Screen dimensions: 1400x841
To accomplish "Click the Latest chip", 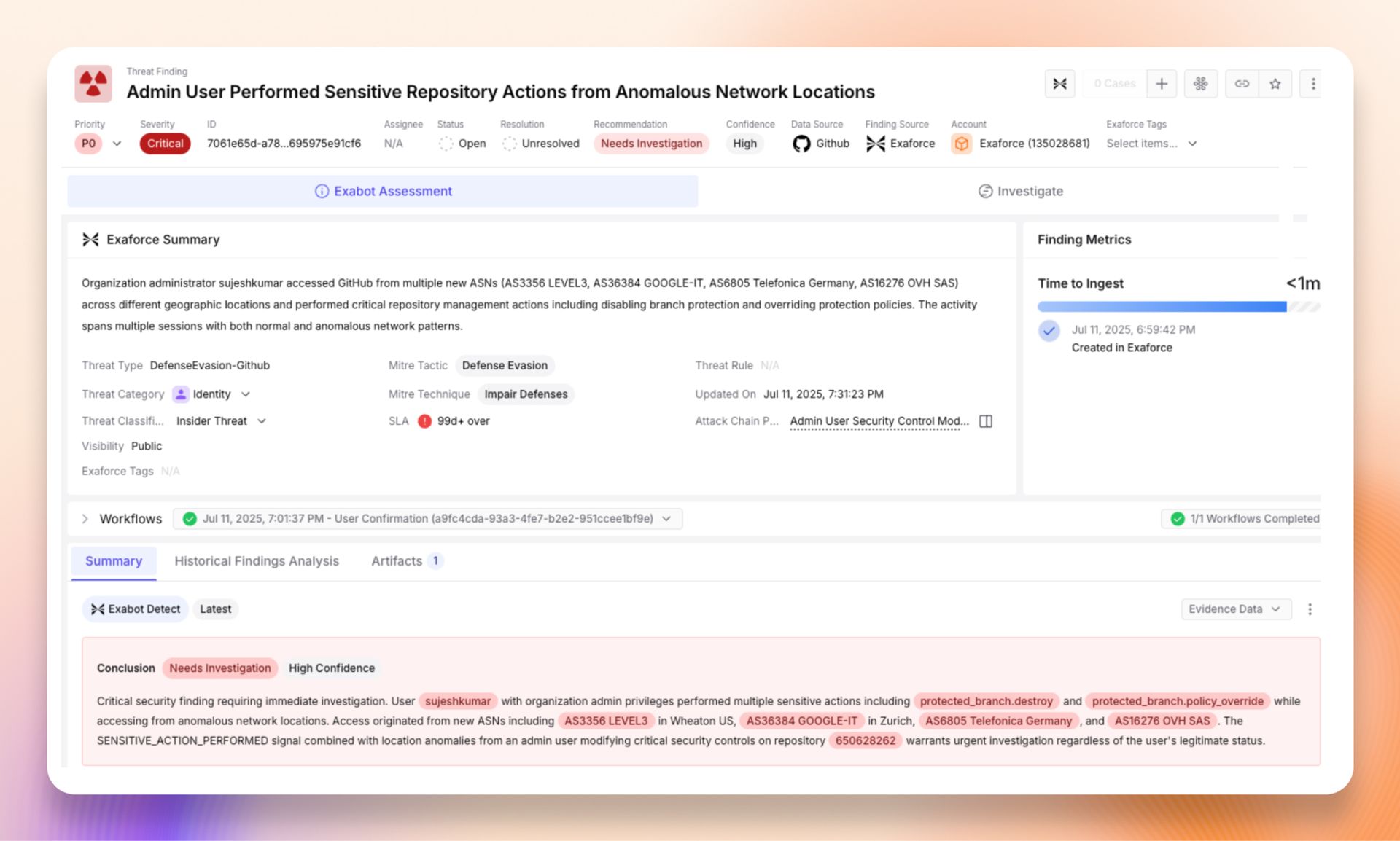I will click(215, 609).
